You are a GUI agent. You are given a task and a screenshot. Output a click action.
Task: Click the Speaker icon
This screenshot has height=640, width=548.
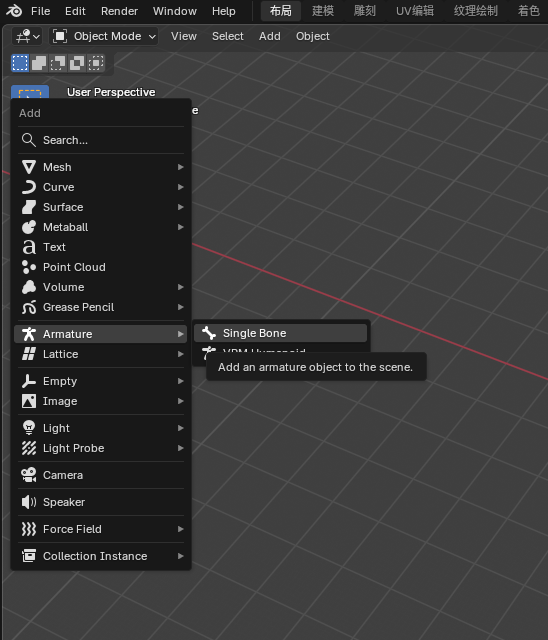pyautogui.click(x=29, y=502)
